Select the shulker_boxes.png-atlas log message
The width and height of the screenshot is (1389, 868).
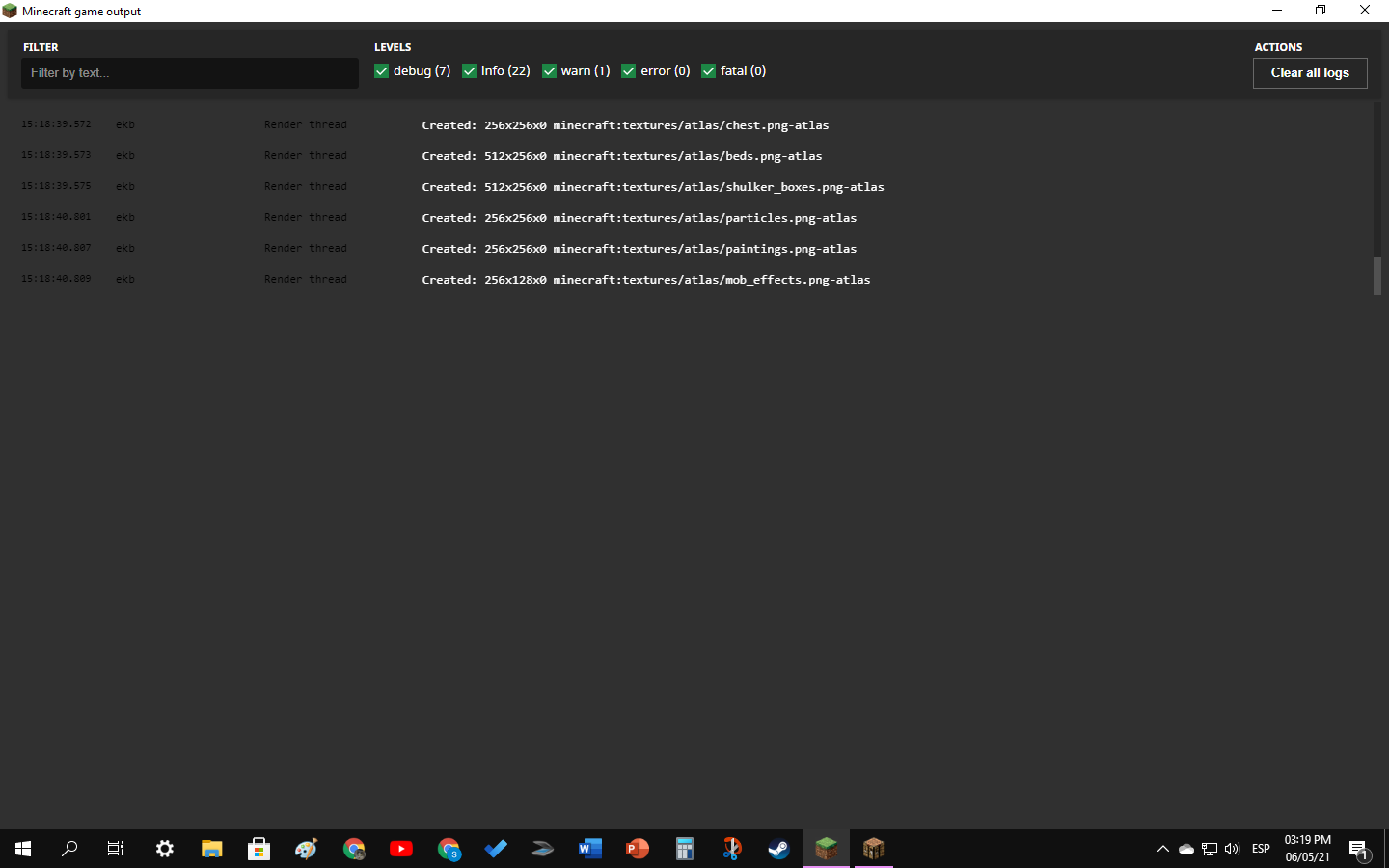click(x=653, y=187)
